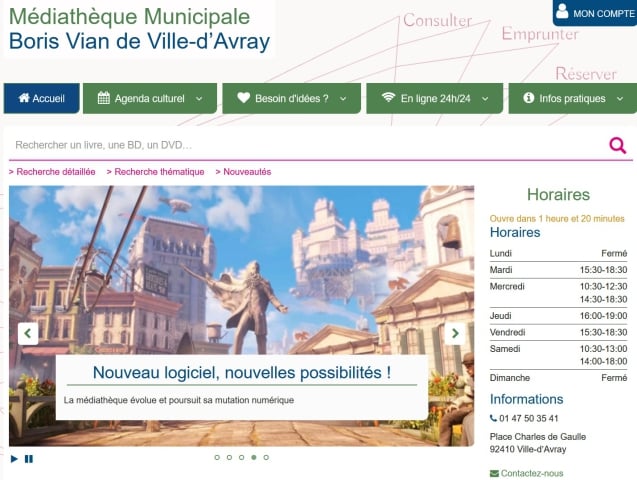Click the slide caption about mutation numérique

pos(179,400)
